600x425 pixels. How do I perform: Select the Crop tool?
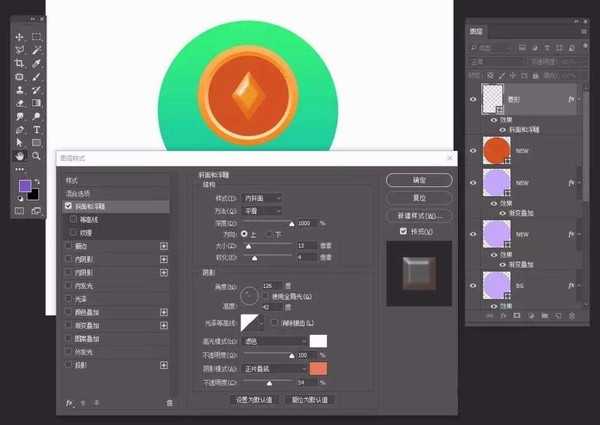(19, 63)
